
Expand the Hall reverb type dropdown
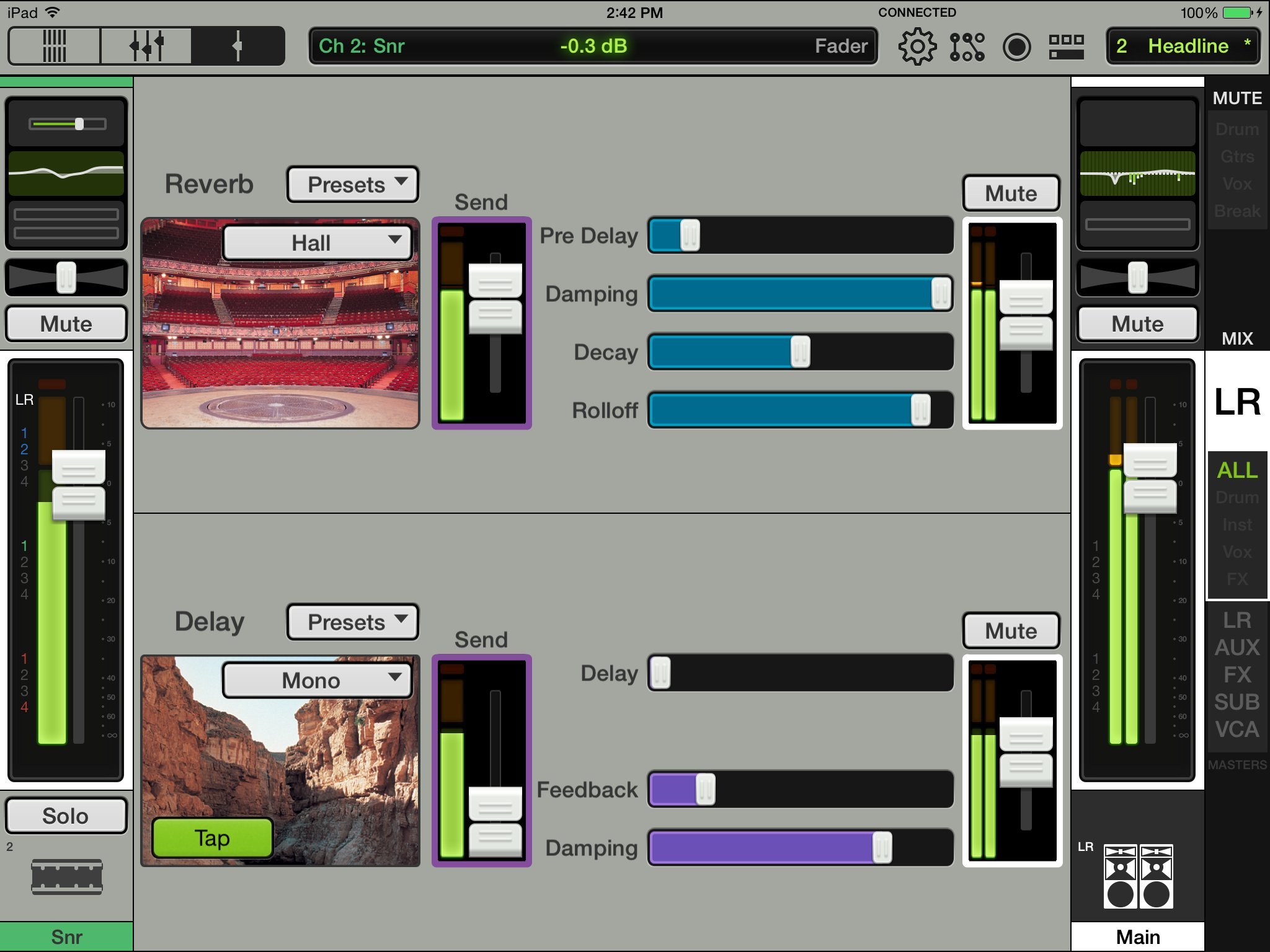coord(317,243)
